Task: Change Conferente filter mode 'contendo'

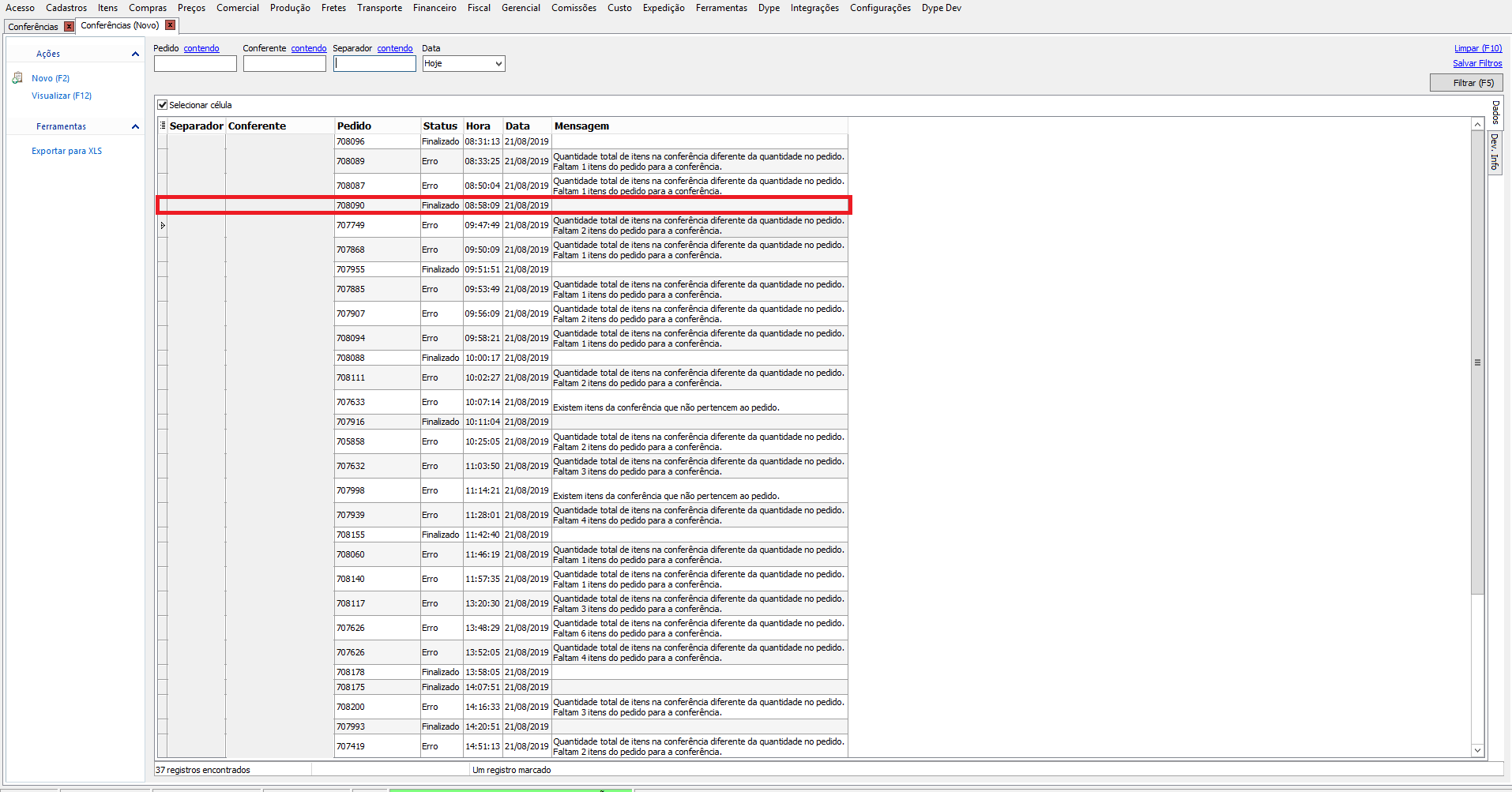Action: click(309, 48)
